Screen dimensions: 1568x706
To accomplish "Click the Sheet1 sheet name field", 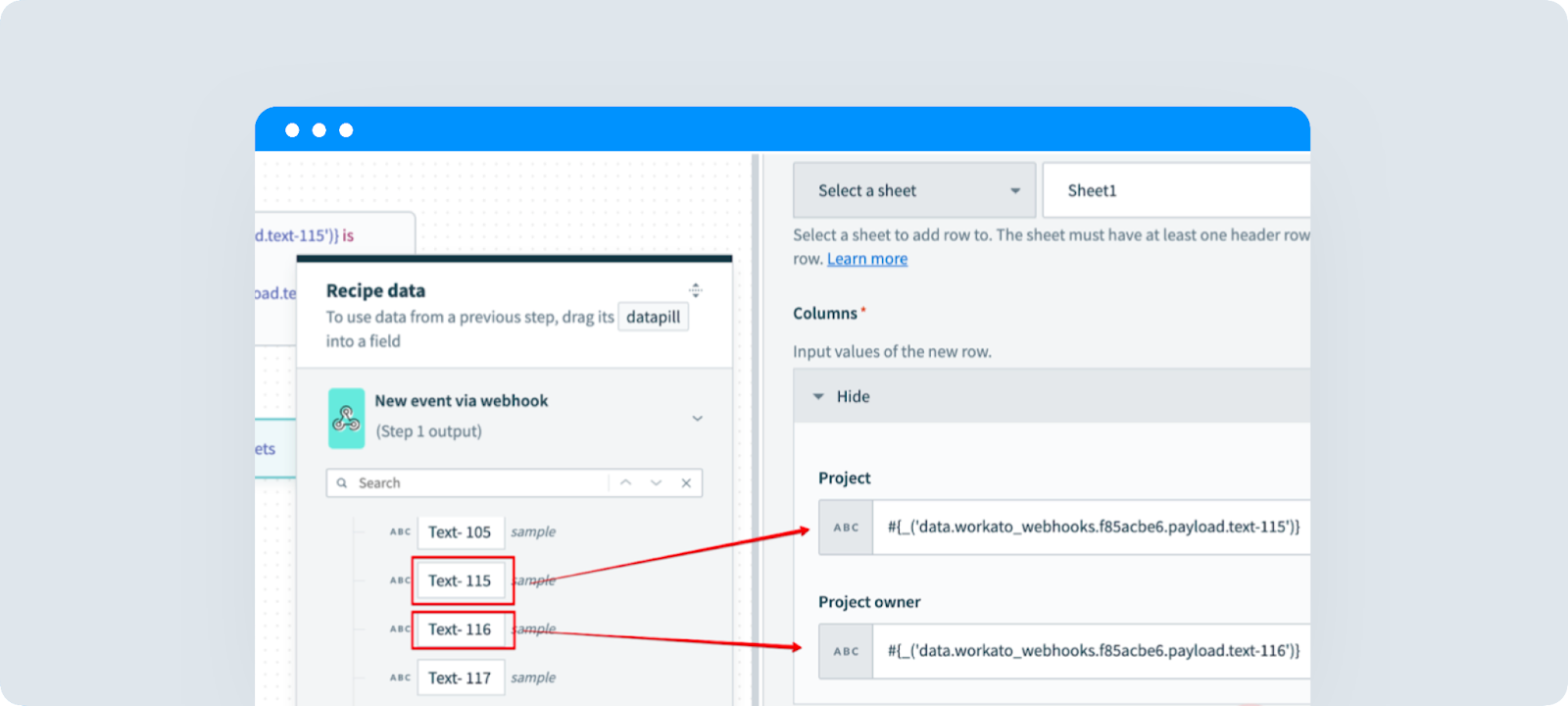I will pyautogui.click(x=1176, y=190).
